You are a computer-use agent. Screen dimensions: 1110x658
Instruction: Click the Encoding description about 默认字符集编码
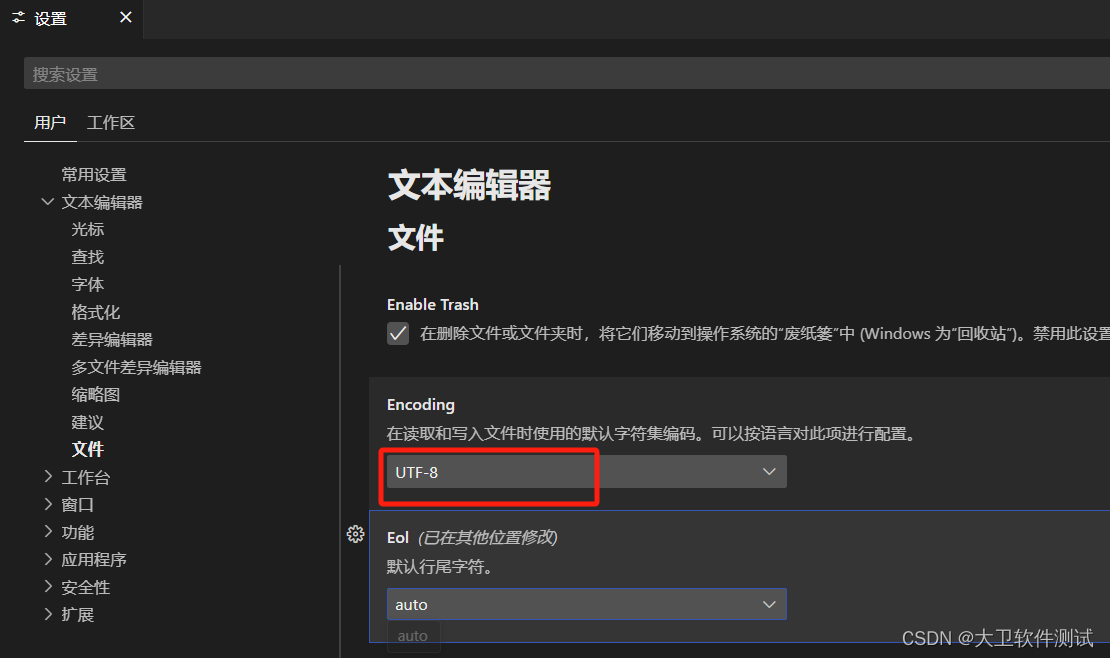pos(652,433)
